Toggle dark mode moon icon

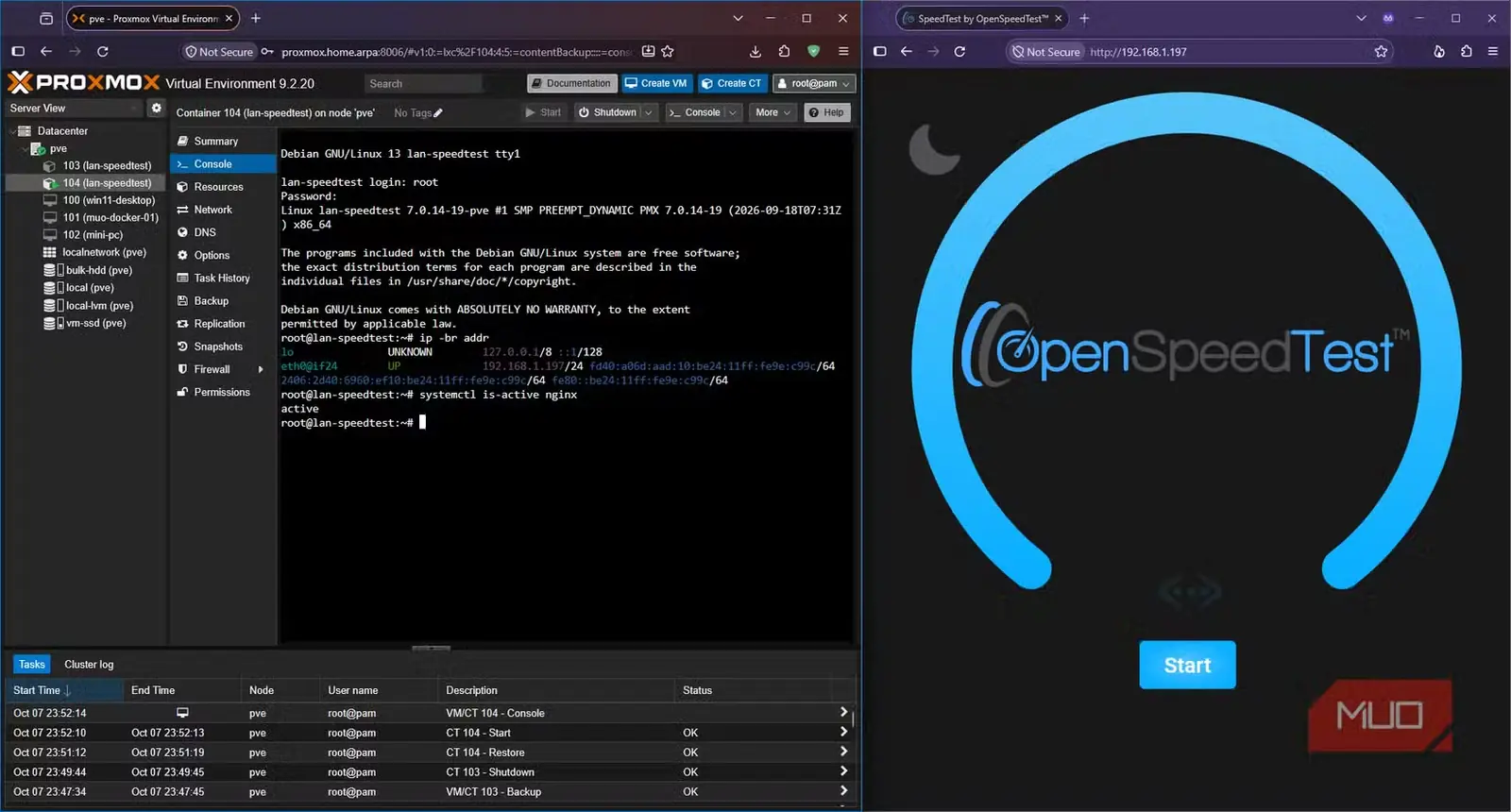(935, 148)
